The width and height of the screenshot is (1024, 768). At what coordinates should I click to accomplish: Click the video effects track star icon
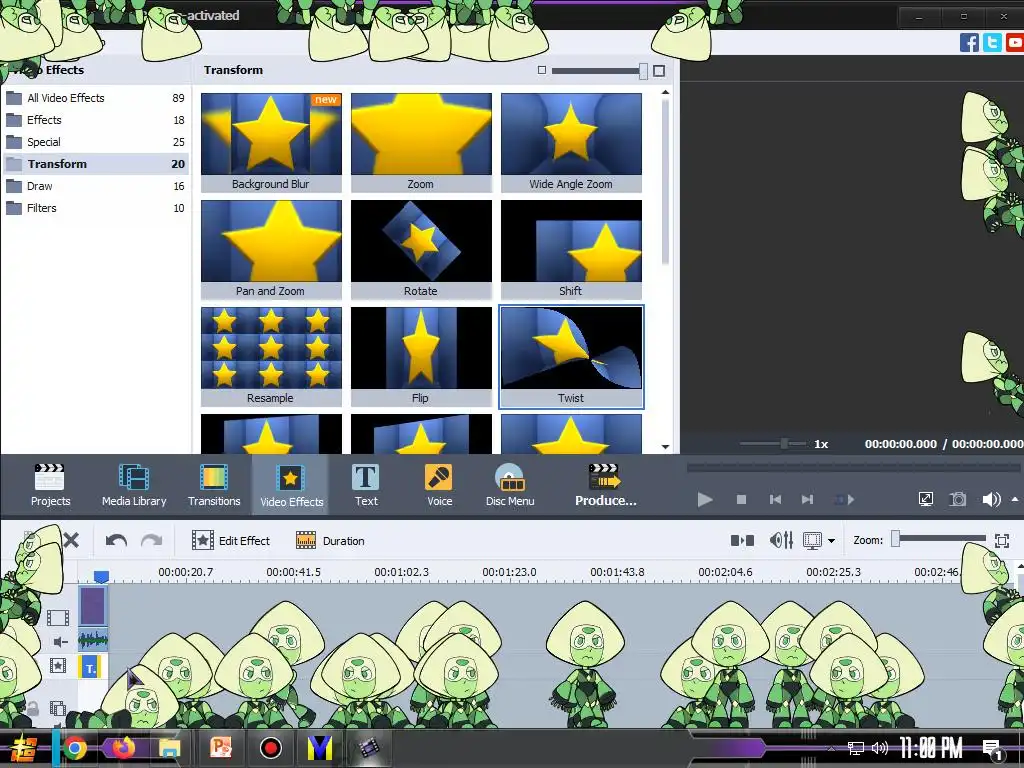pos(57,665)
